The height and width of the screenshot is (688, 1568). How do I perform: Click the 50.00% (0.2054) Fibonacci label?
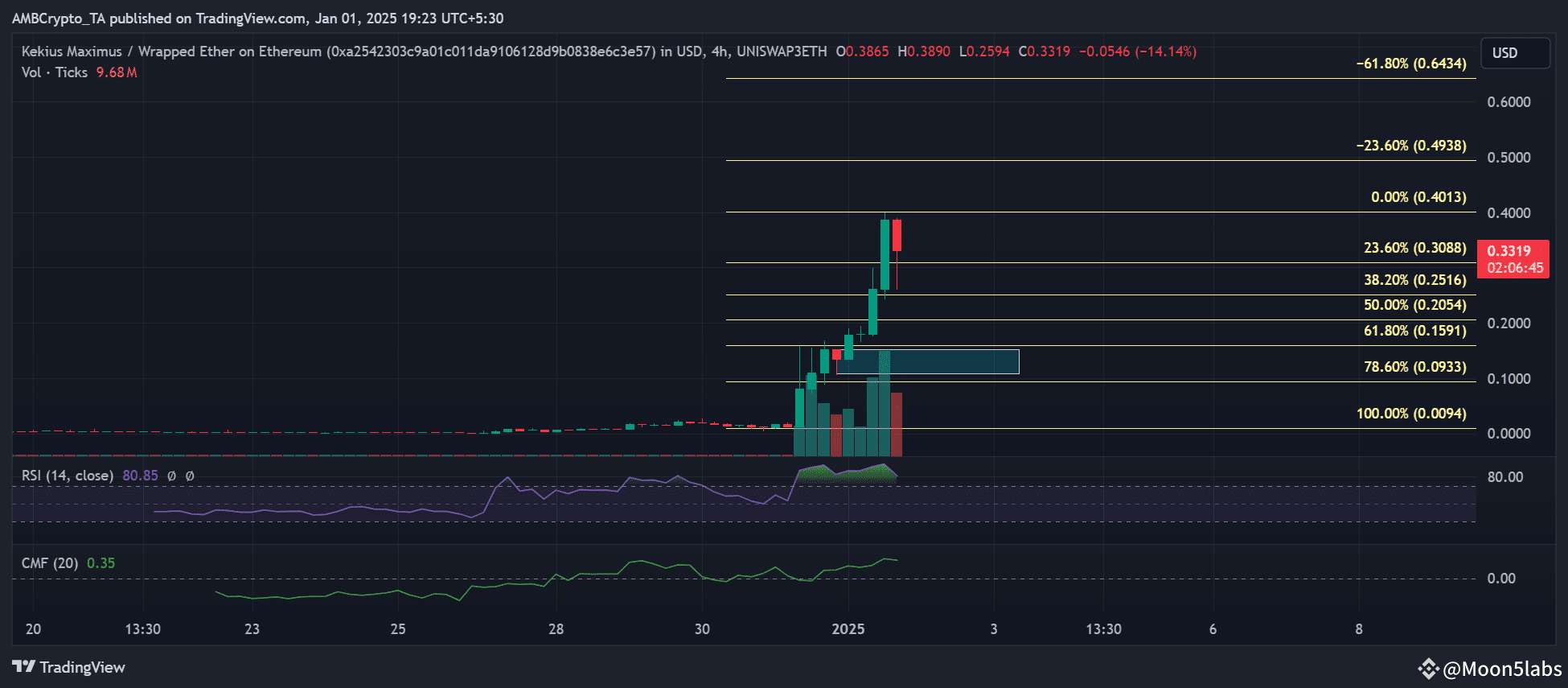(1415, 305)
